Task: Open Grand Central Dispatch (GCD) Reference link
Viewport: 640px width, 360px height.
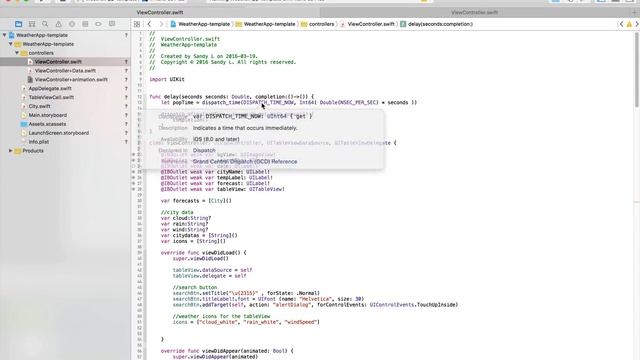Action: (x=245, y=162)
